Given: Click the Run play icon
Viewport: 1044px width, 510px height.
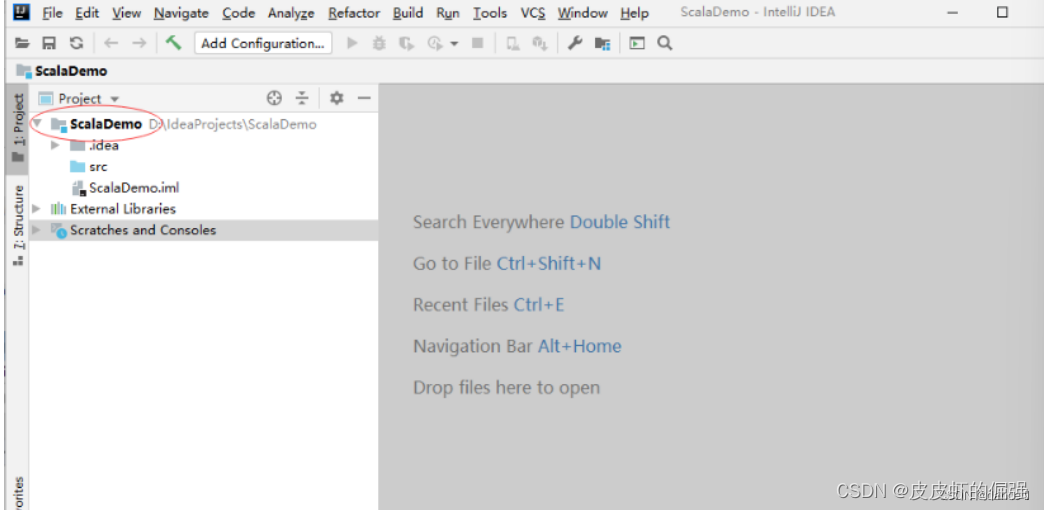Looking at the screenshot, I should pyautogui.click(x=353, y=43).
